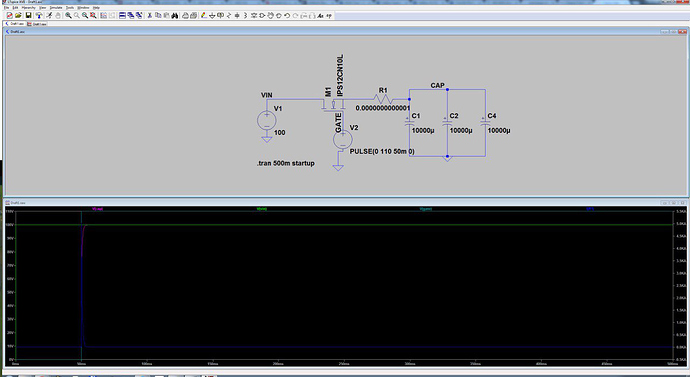Screen dimensions: 690x377
Task: Place a resistor from the toolbar
Action: click(x=229, y=15)
